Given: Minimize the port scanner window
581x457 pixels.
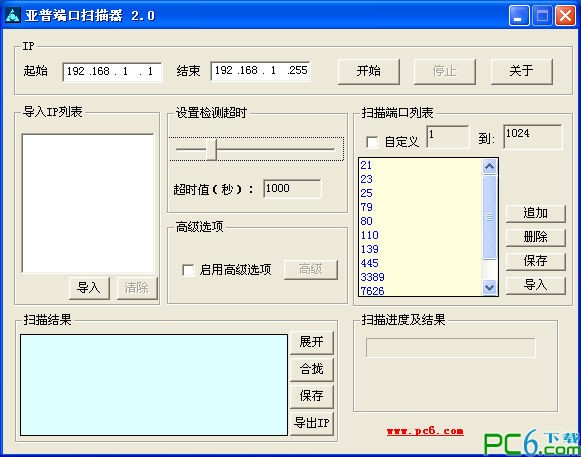Looking at the screenshot, I should tap(519, 16).
